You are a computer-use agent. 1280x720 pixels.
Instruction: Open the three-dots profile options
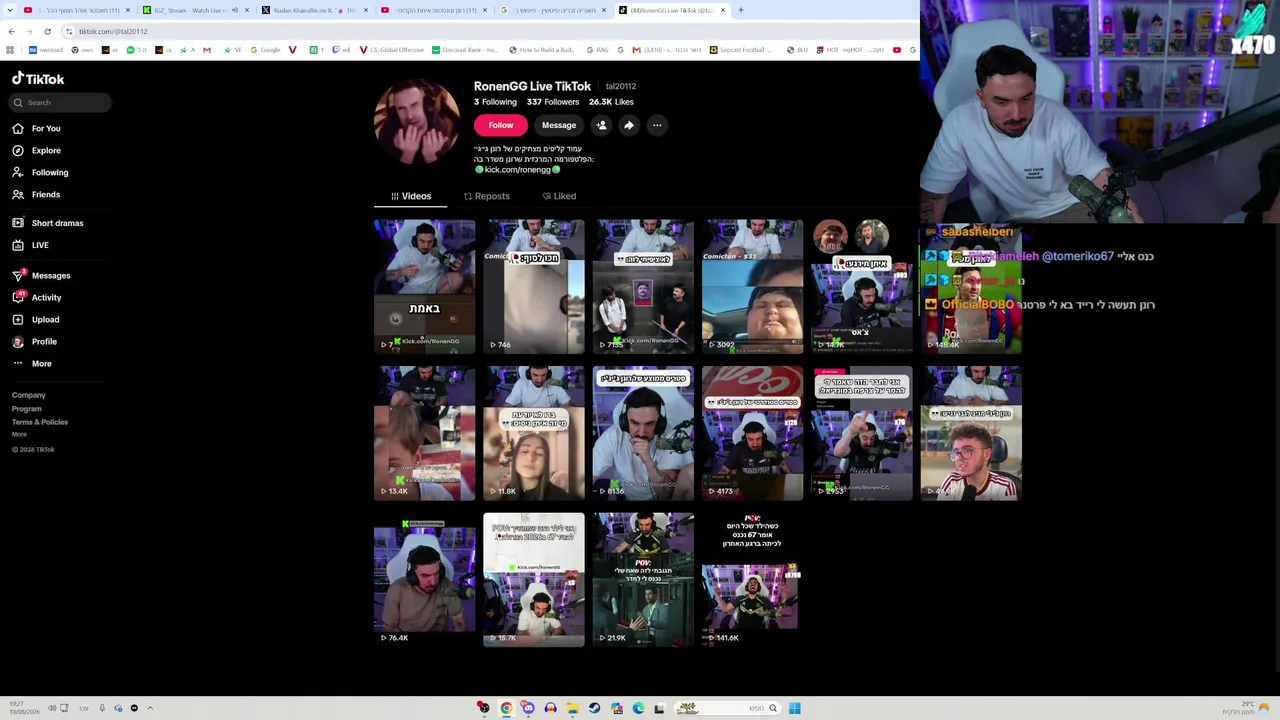[x=657, y=125]
